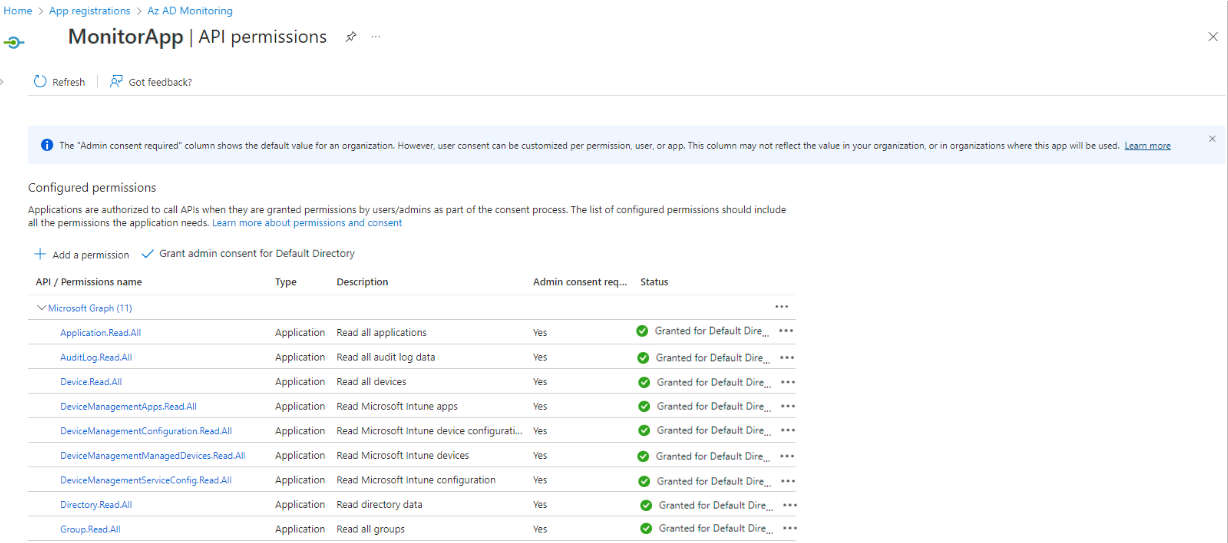Click granted checkmark for AuditLog.Read.All
The height and width of the screenshot is (543, 1228).
(643, 357)
